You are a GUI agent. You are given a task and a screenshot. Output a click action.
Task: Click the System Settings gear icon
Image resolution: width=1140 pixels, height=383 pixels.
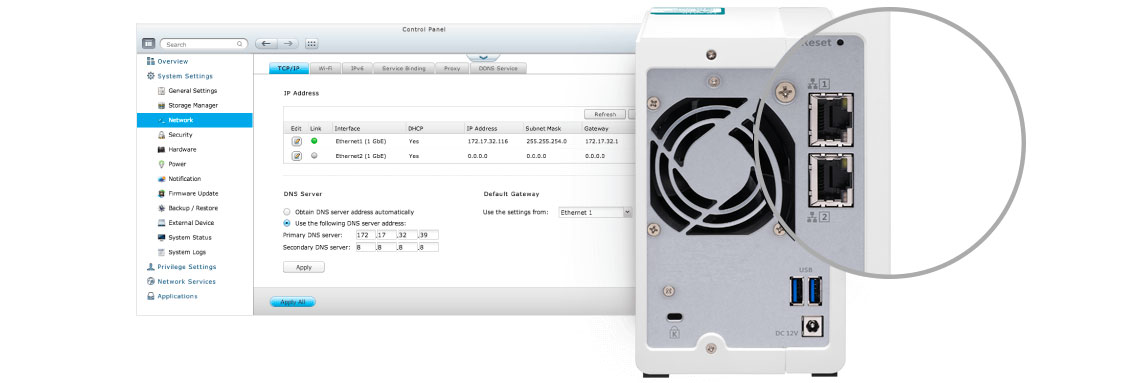click(x=150, y=76)
